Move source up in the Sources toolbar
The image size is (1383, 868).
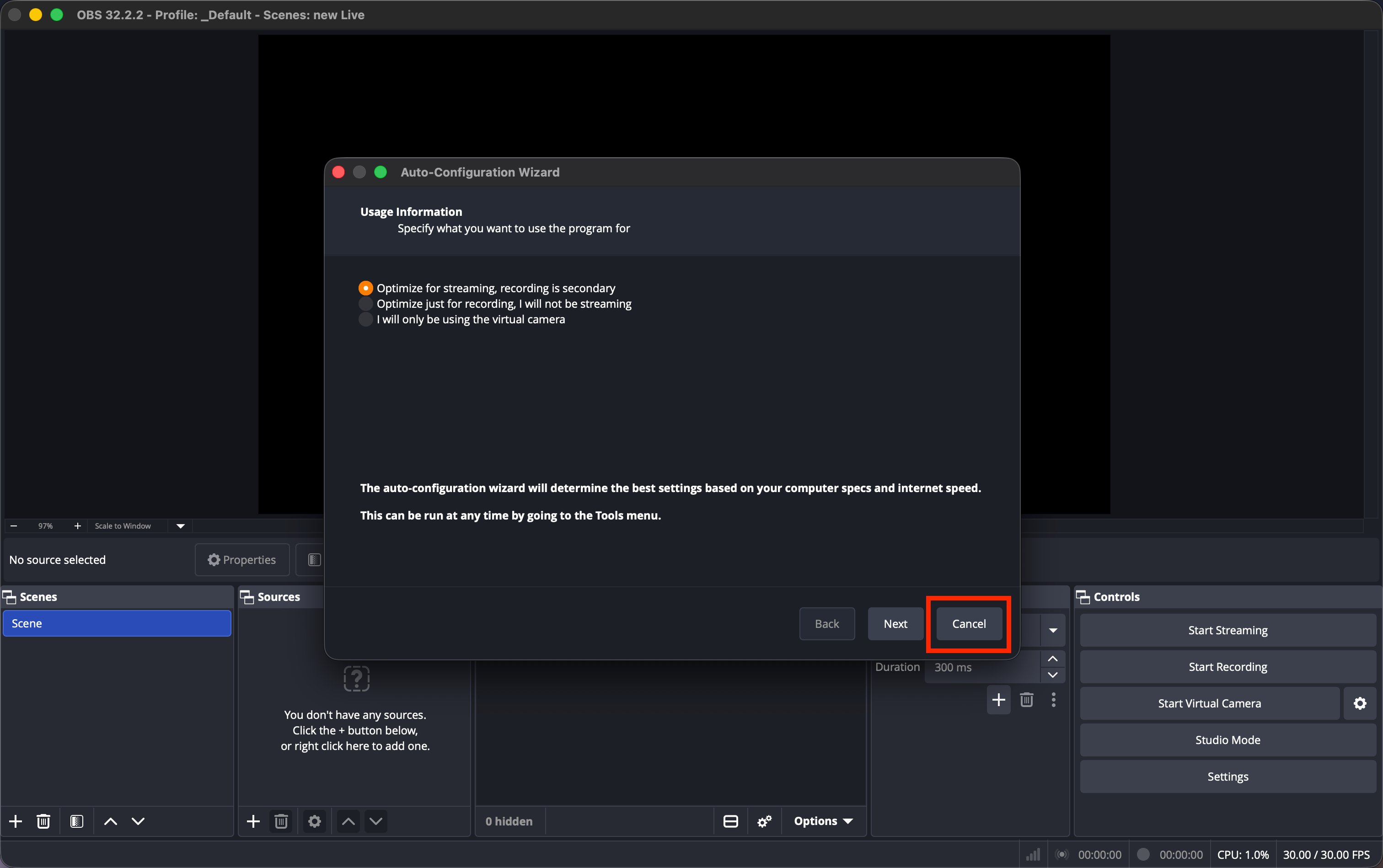pos(348,821)
